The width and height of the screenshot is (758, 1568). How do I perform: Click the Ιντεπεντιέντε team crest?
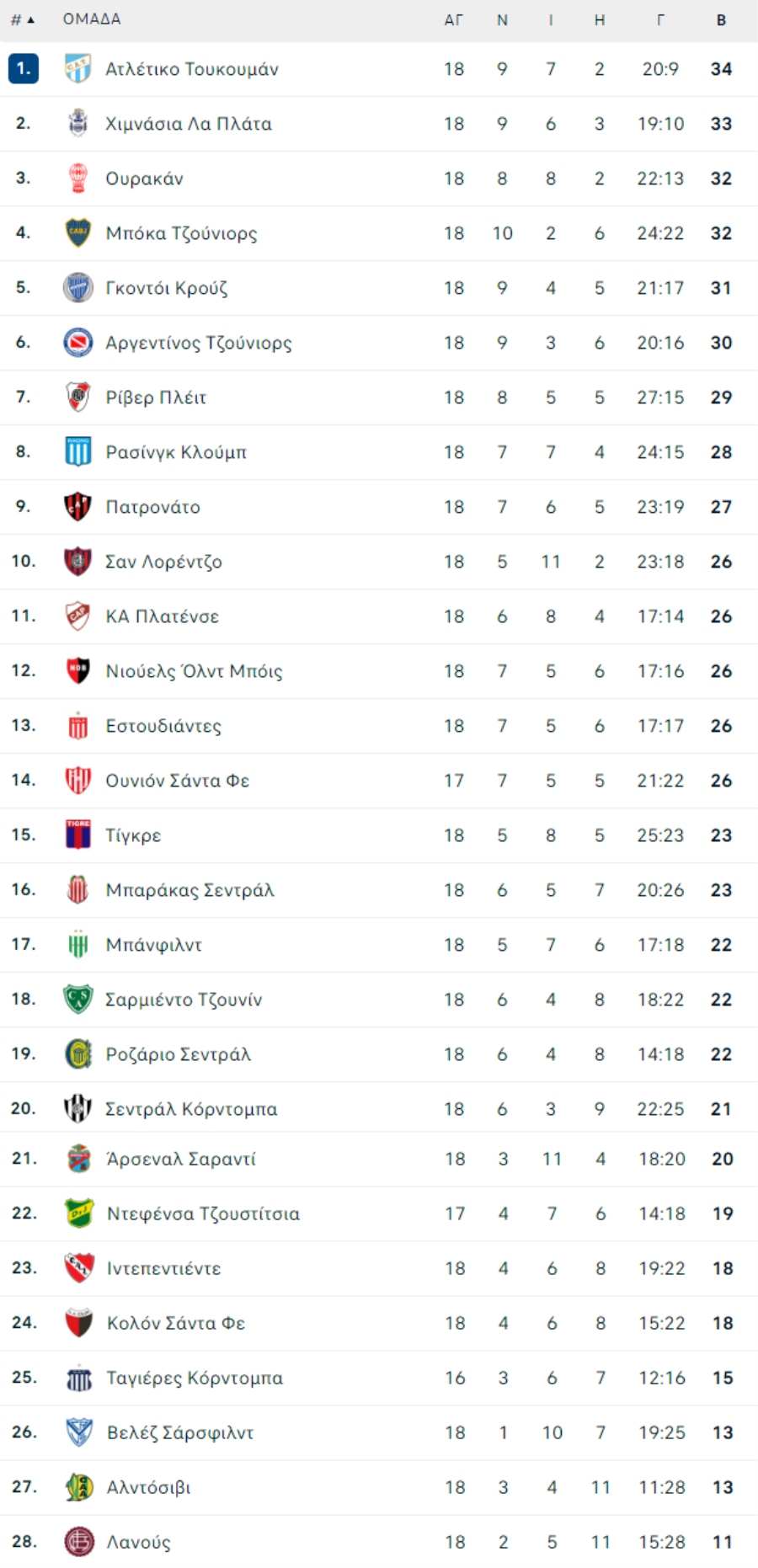(x=79, y=1268)
